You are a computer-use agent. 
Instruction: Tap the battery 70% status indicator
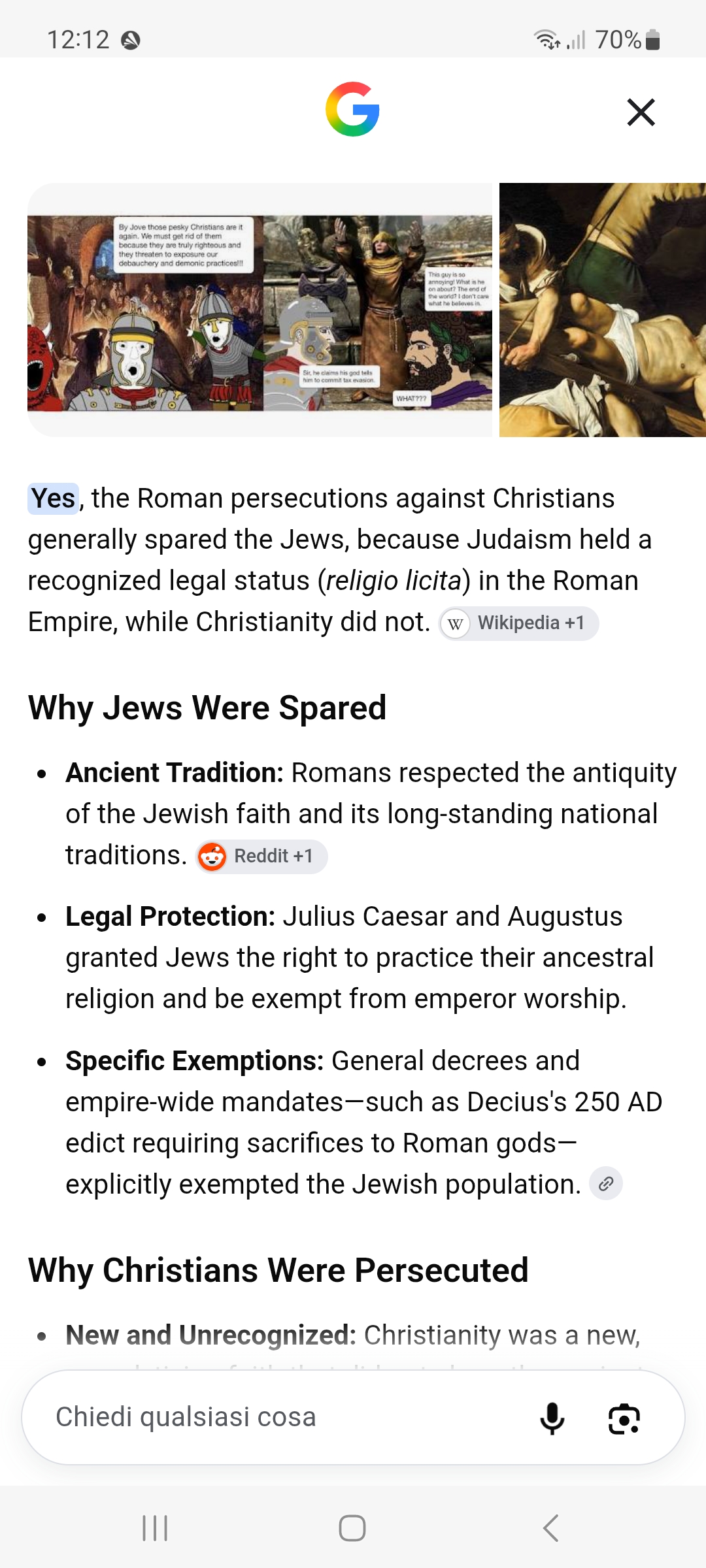[x=628, y=40]
